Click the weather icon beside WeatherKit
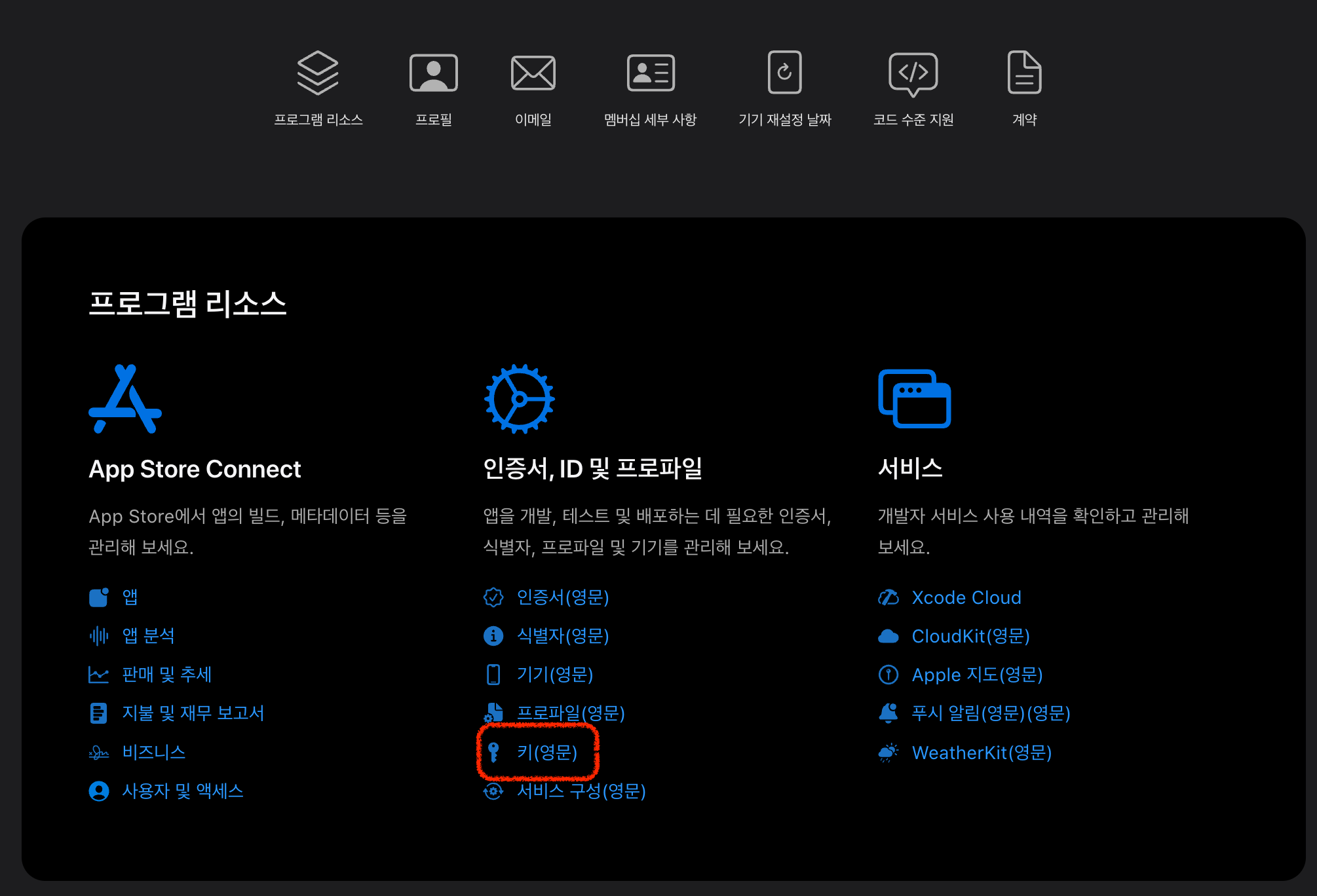1317x896 pixels. (x=888, y=753)
